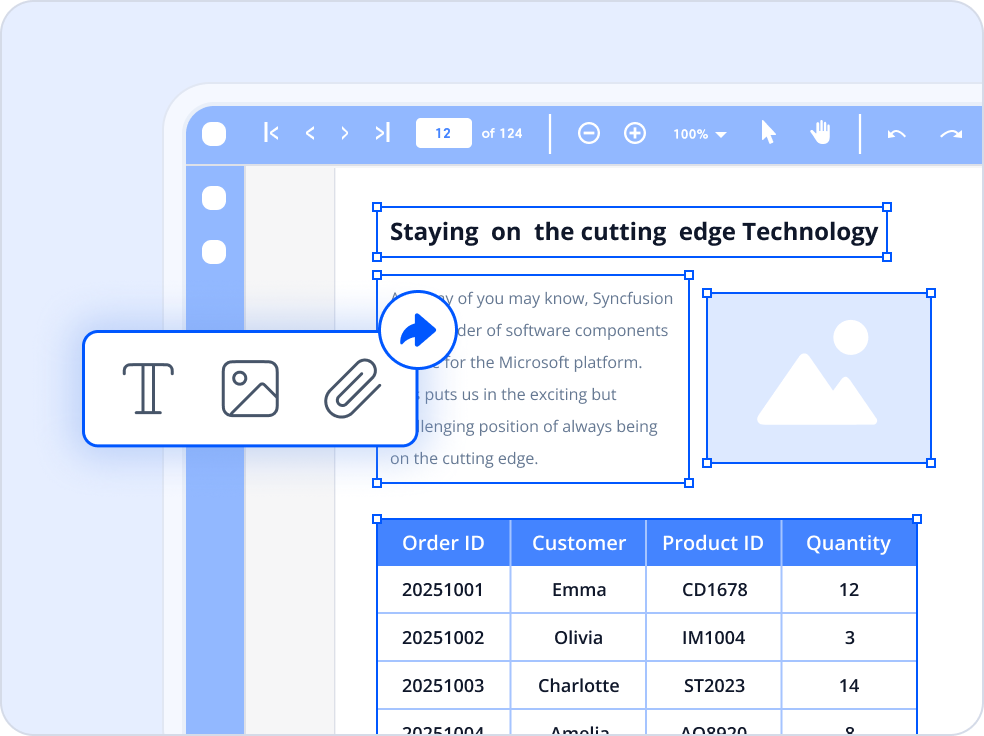The height and width of the screenshot is (736, 984).
Task: Select cell ST2023
Action: (x=714, y=685)
